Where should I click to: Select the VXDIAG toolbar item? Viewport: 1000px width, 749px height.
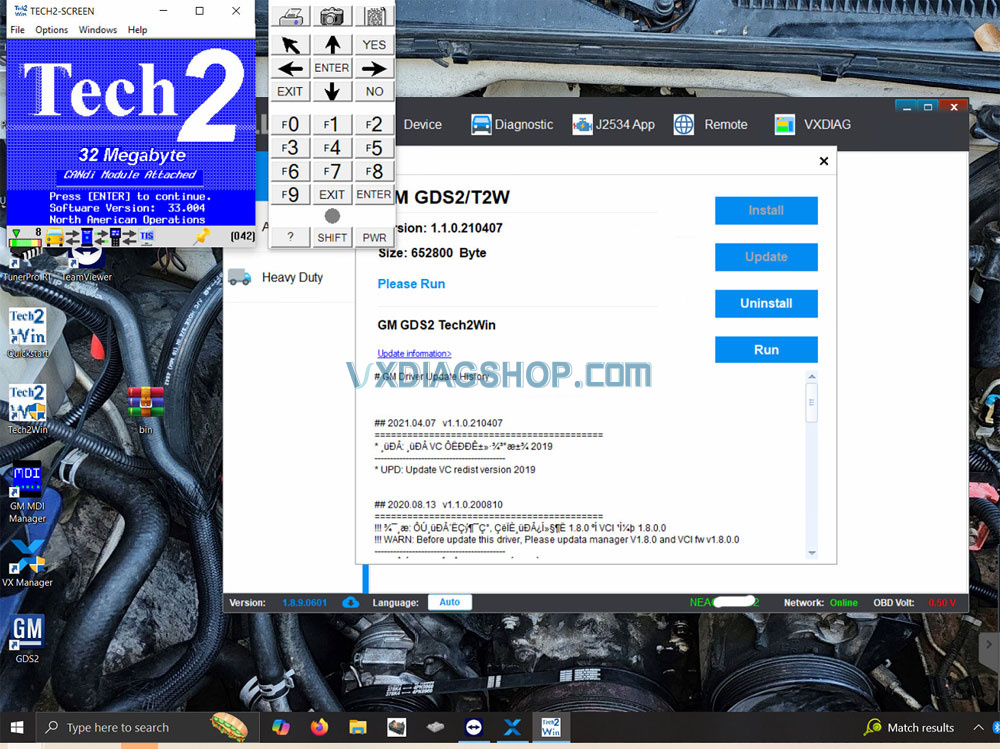pyautogui.click(x=813, y=124)
